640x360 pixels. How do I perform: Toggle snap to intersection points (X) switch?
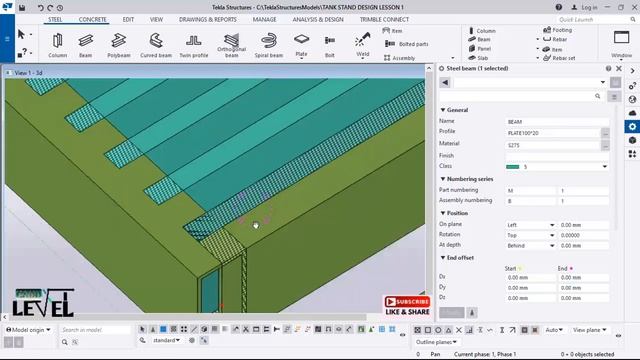[459, 330]
